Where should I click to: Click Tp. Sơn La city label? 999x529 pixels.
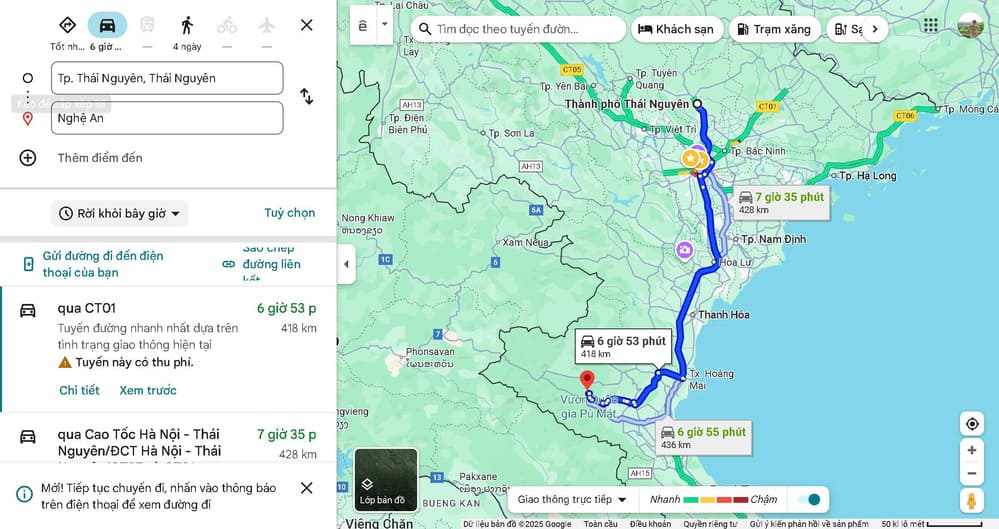click(512, 133)
